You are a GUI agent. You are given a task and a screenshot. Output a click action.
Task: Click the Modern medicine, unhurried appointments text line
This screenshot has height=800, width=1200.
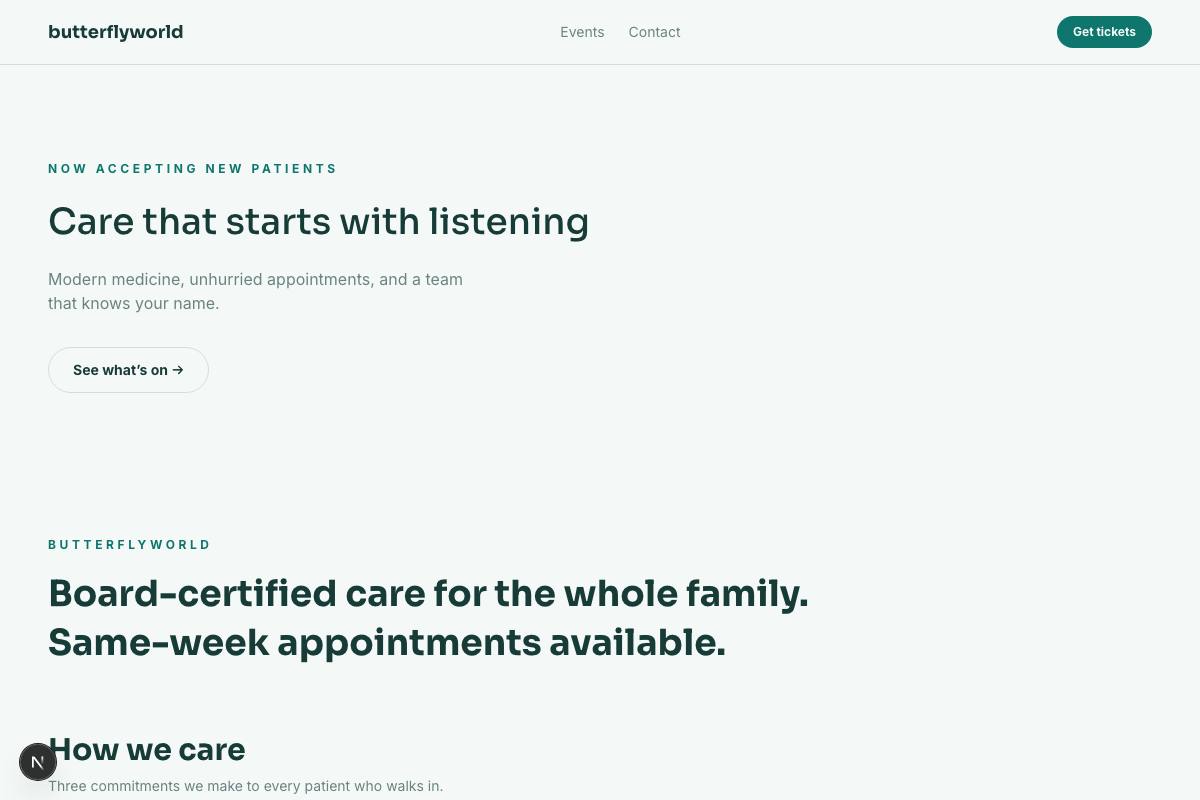tap(255, 279)
